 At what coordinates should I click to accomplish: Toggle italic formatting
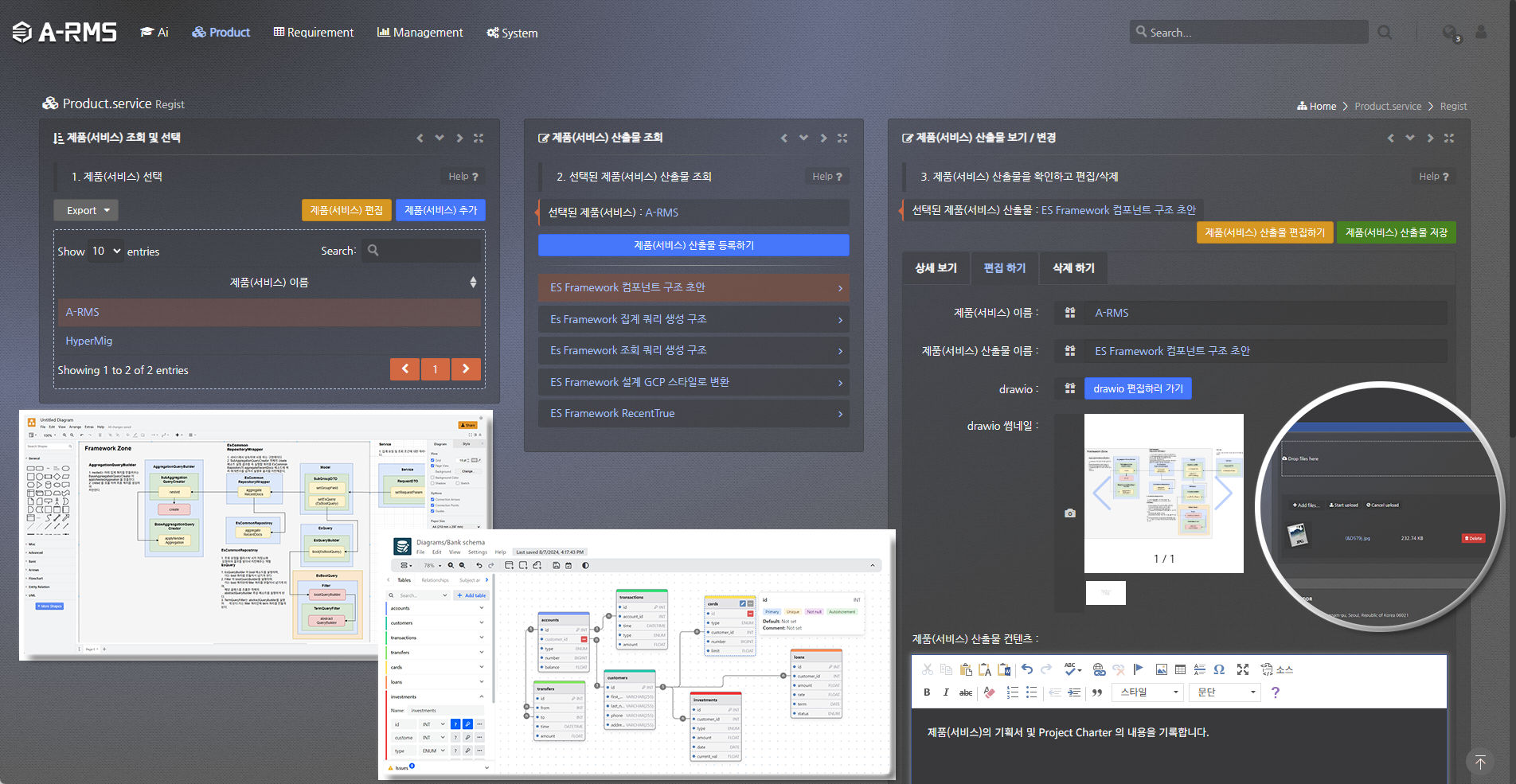(x=946, y=692)
